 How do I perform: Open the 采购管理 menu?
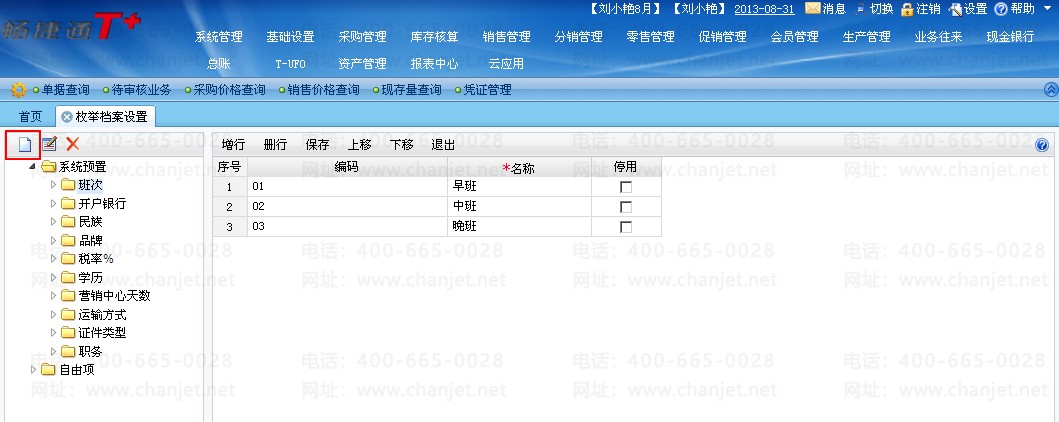point(363,36)
